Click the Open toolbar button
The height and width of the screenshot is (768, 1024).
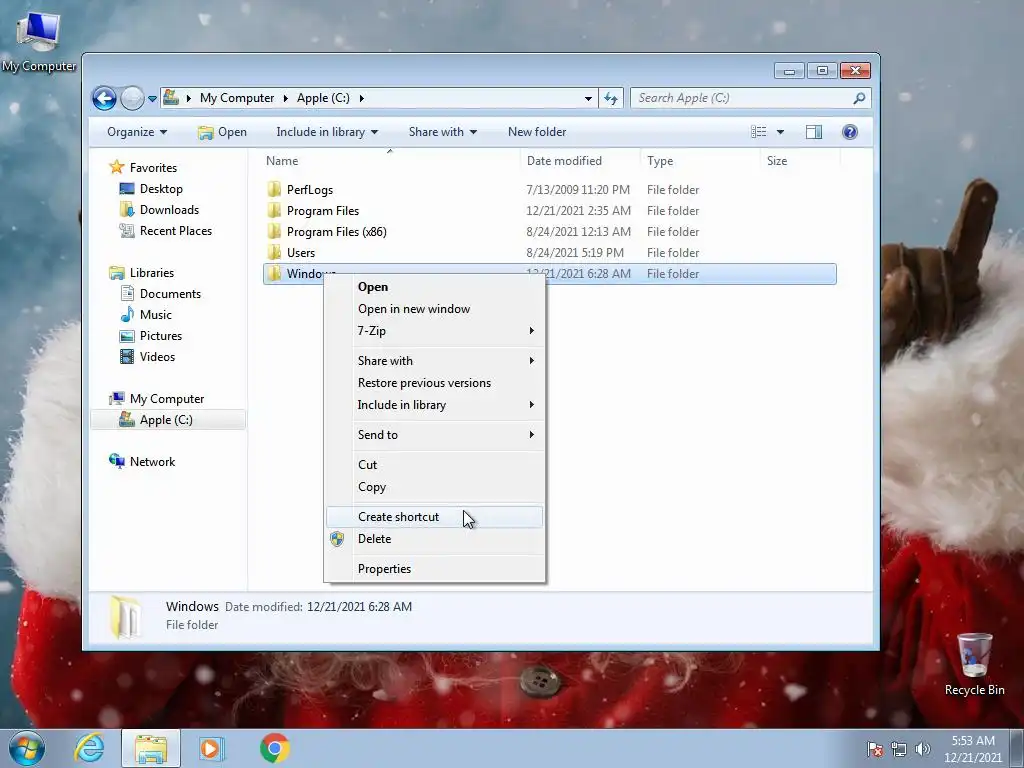click(x=222, y=132)
